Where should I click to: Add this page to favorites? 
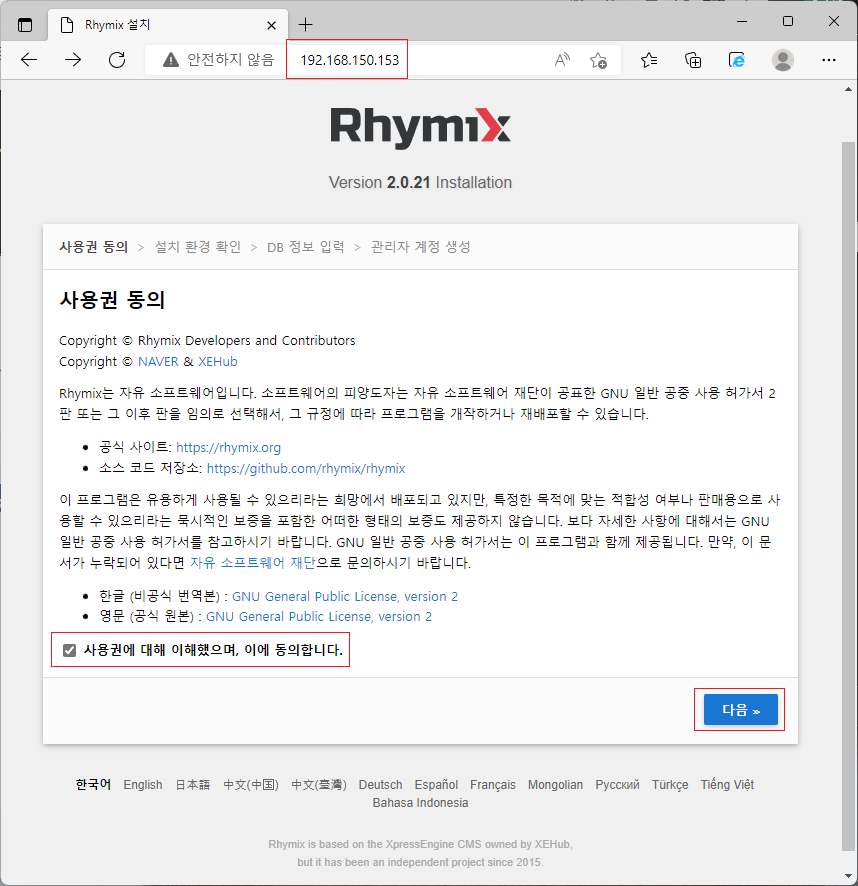pos(598,60)
